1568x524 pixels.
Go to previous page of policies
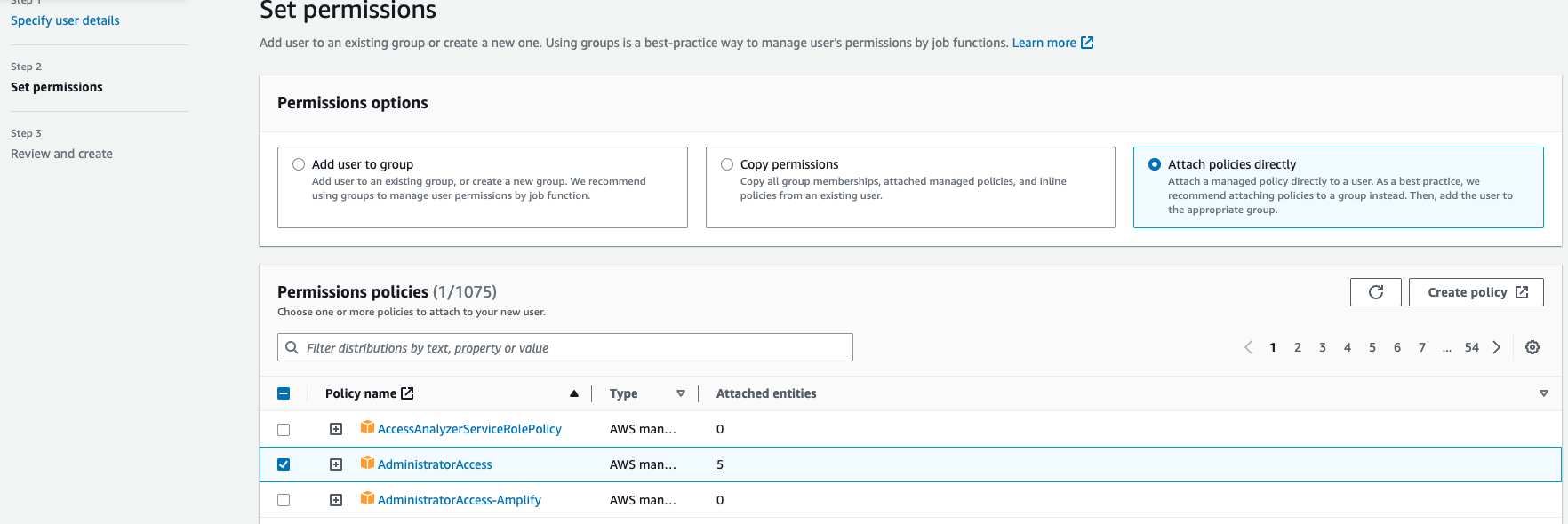1248,347
